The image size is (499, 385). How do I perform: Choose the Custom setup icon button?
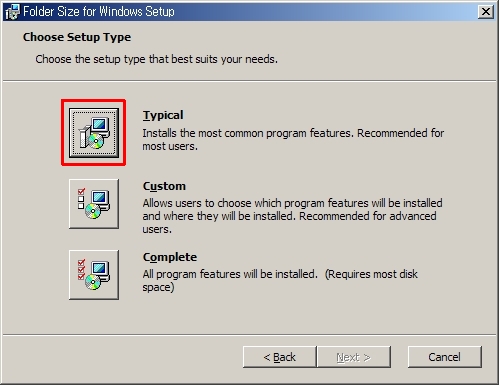pyautogui.click(x=94, y=204)
